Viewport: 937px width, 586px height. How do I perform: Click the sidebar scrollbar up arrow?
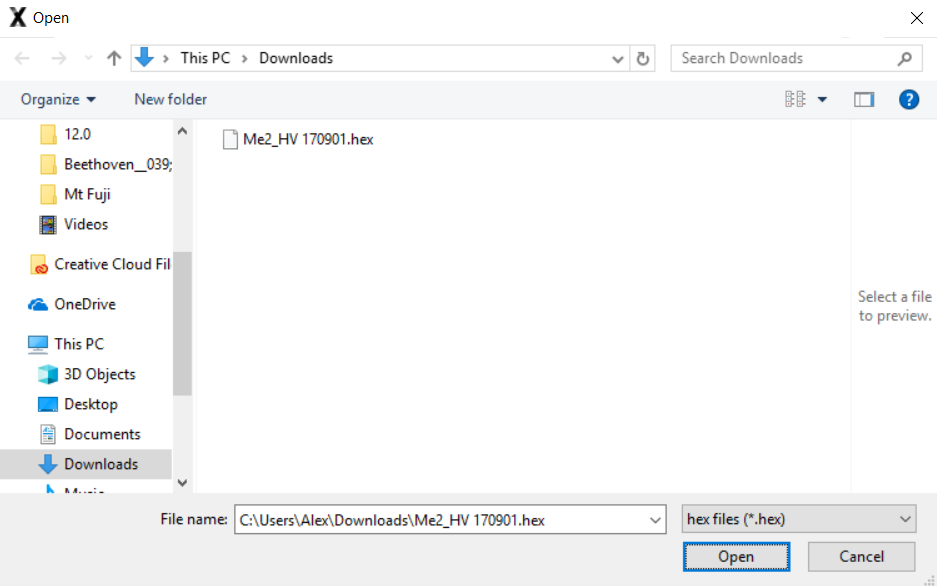(182, 131)
